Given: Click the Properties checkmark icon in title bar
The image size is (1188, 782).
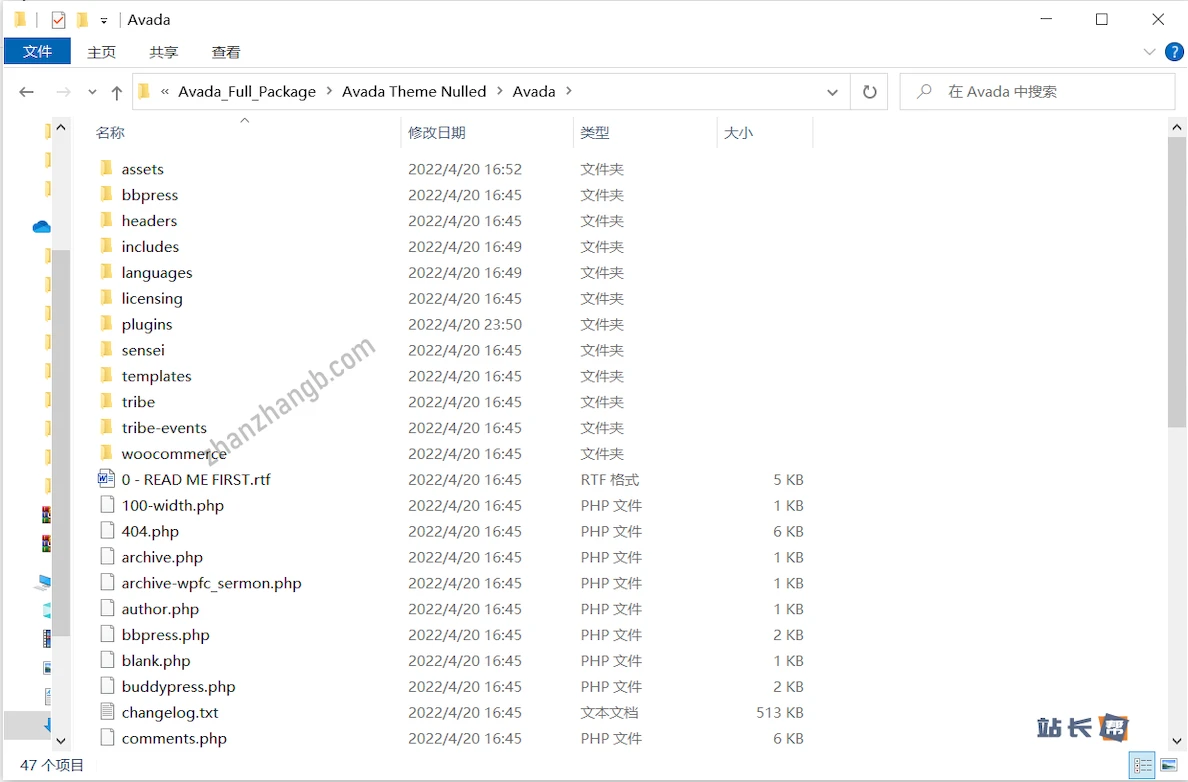Looking at the screenshot, I should [58, 20].
